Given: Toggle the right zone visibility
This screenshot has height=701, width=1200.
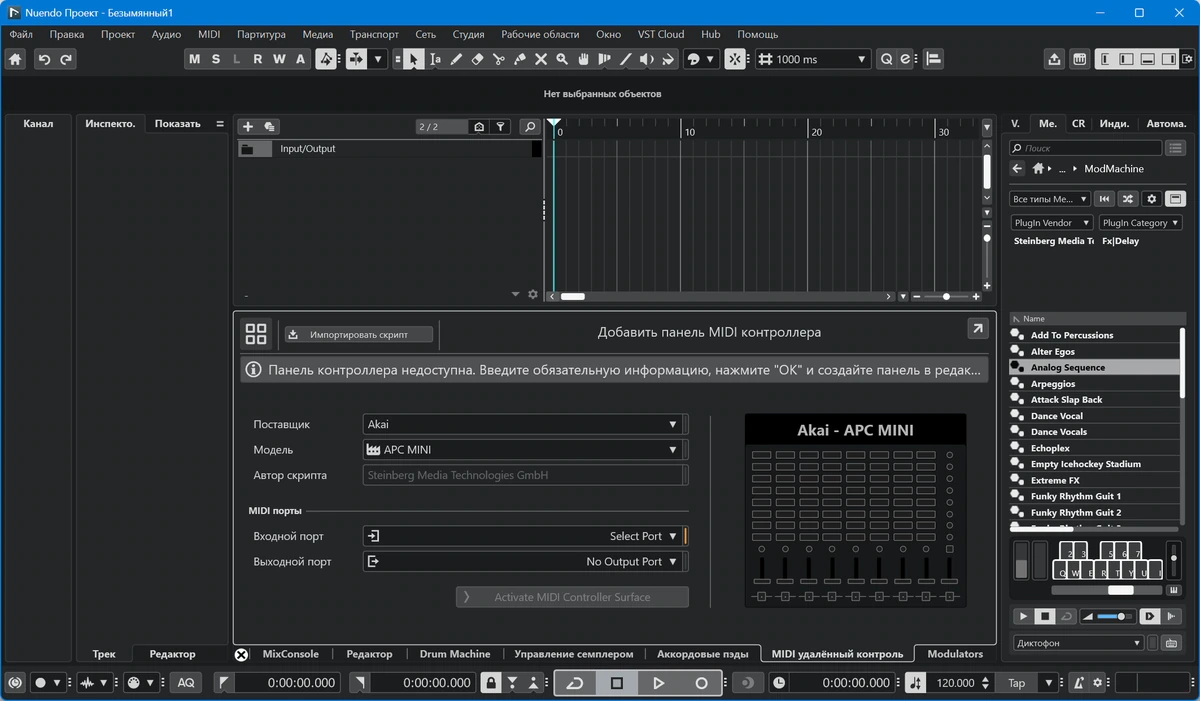Looking at the screenshot, I should click(x=1169, y=59).
